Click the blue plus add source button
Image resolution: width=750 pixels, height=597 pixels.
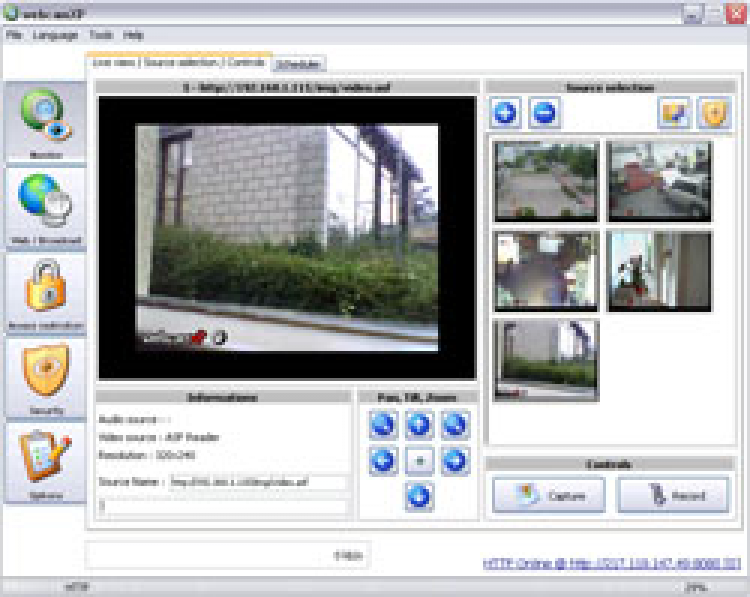tap(505, 113)
